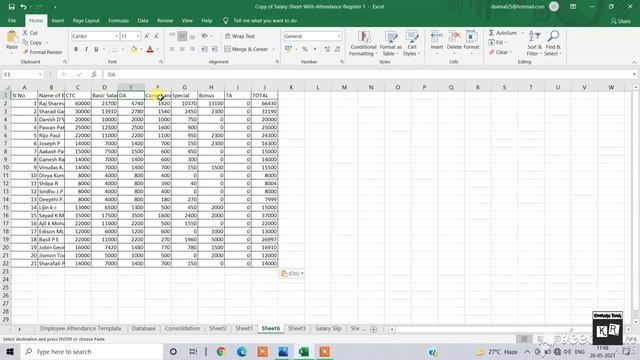Click the Cut scissors command
Image resolution: width=640 pixels, height=360 pixels.
click(30, 33)
